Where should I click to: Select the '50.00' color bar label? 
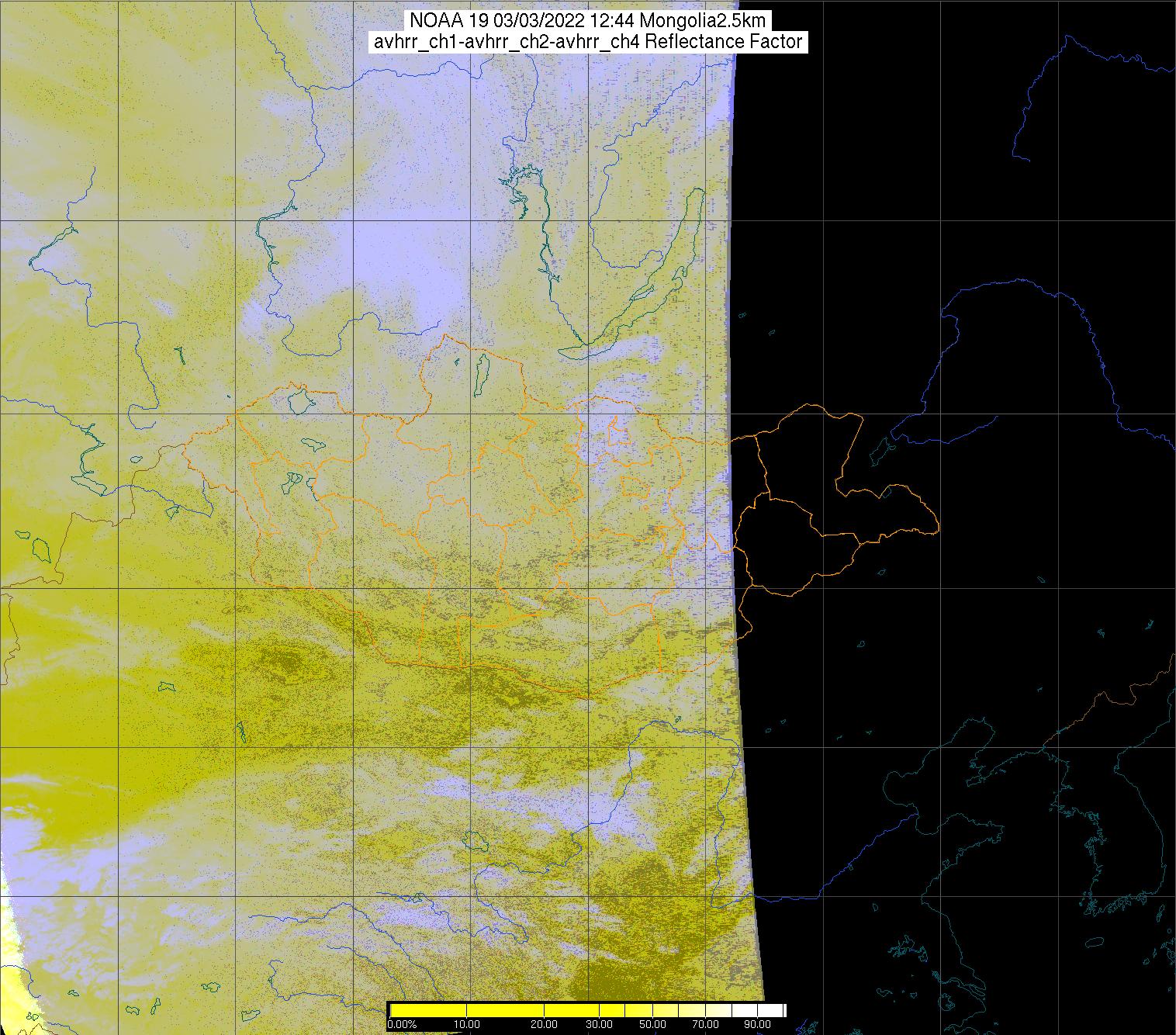click(x=652, y=1024)
